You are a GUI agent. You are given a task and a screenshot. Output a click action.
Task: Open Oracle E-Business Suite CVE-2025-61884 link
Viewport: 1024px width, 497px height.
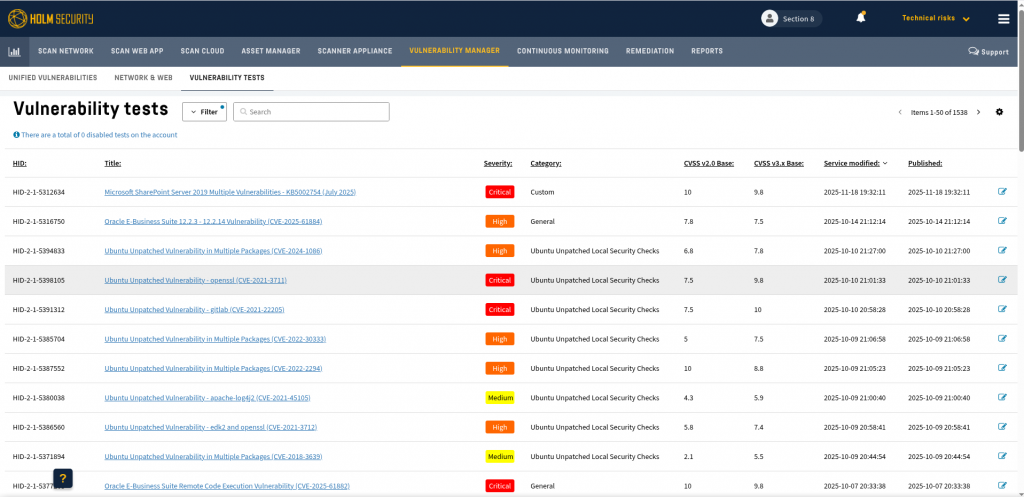214,221
